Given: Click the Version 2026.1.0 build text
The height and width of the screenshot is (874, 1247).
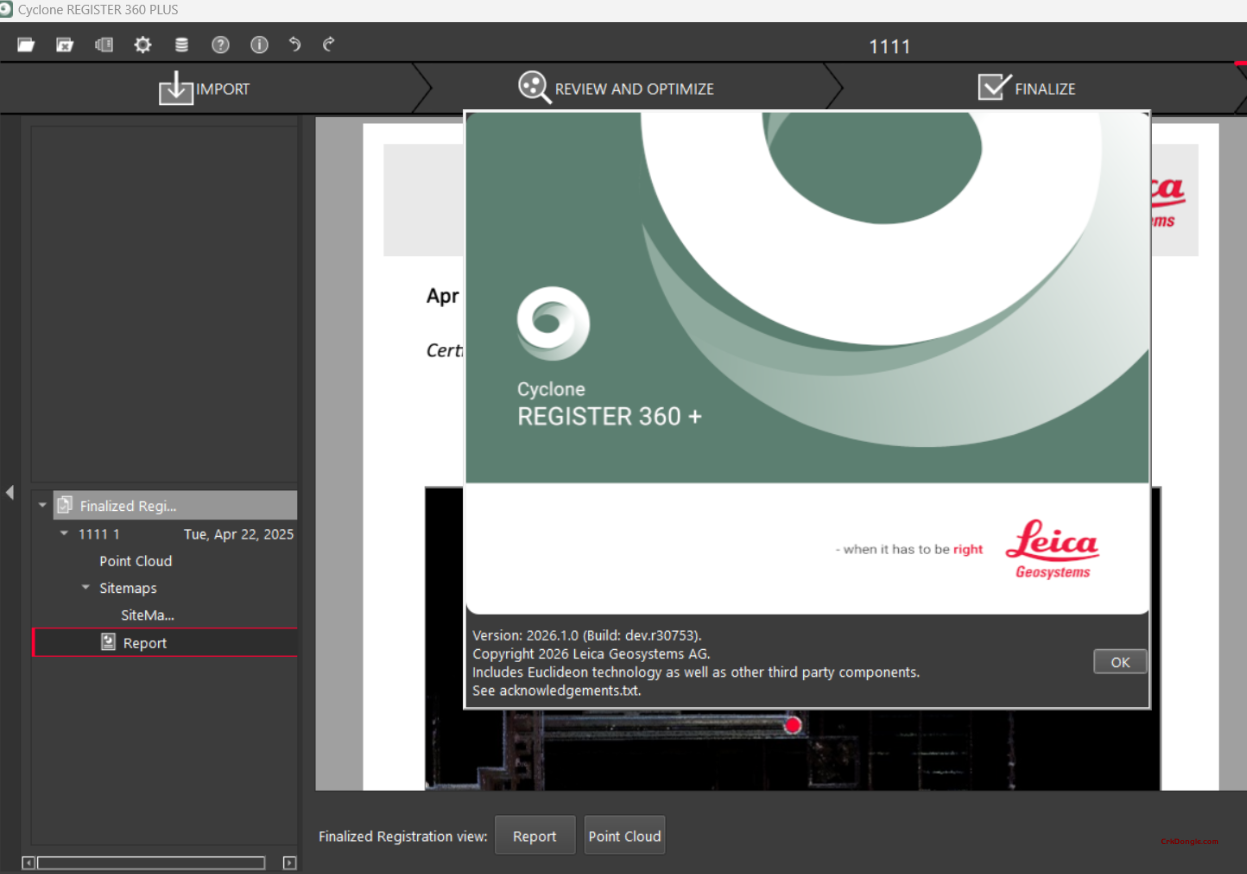Looking at the screenshot, I should (587, 635).
